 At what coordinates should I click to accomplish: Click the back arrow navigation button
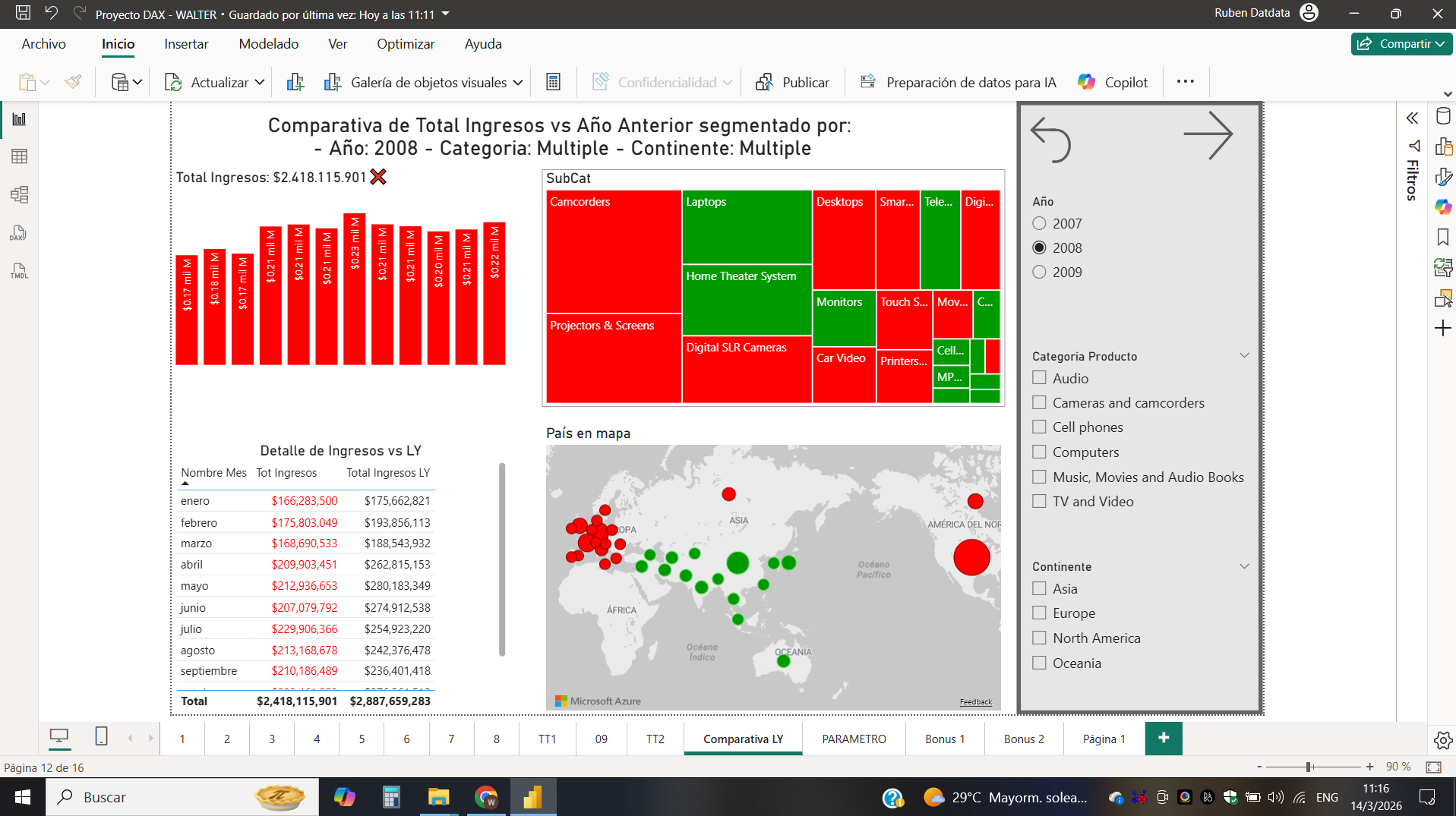pos(1050,138)
